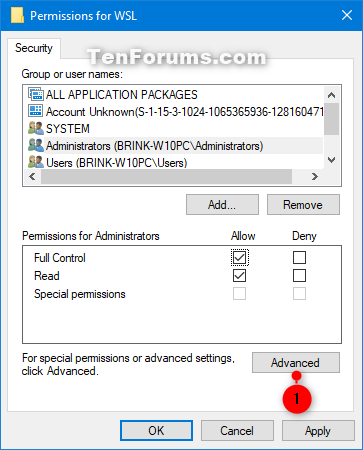The image size is (363, 450).
Task: Toggle Deny checkbox for Read
Action: pyautogui.click(x=299, y=276)
